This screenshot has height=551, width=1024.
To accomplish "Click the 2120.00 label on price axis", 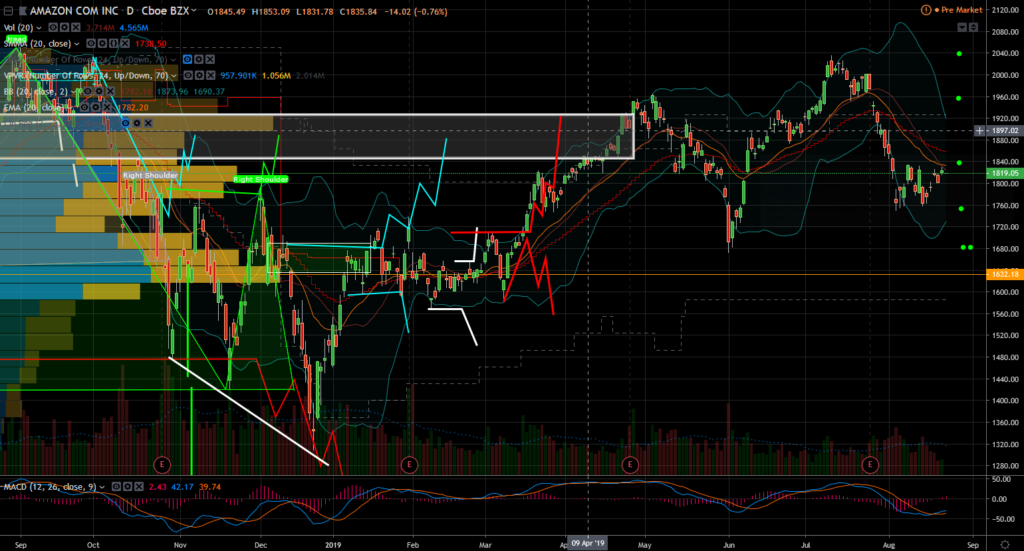I will click(1005, 10).
